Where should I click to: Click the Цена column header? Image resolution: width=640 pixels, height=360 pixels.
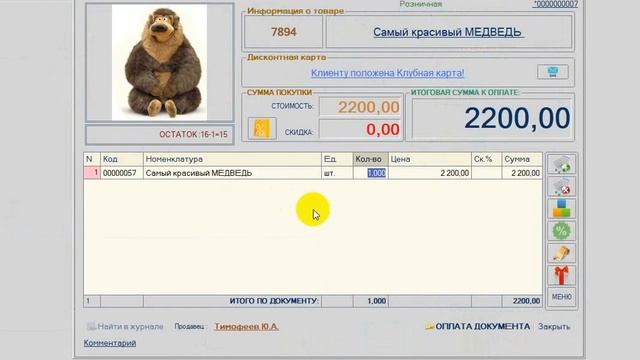pyautogui.click(x=430, y=159)
